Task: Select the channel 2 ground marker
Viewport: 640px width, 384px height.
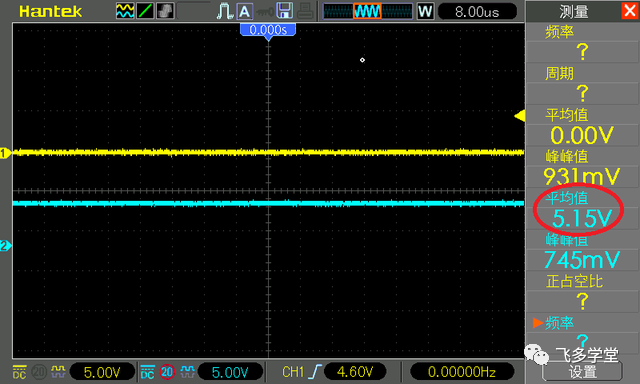Action: tap(5, 246)
